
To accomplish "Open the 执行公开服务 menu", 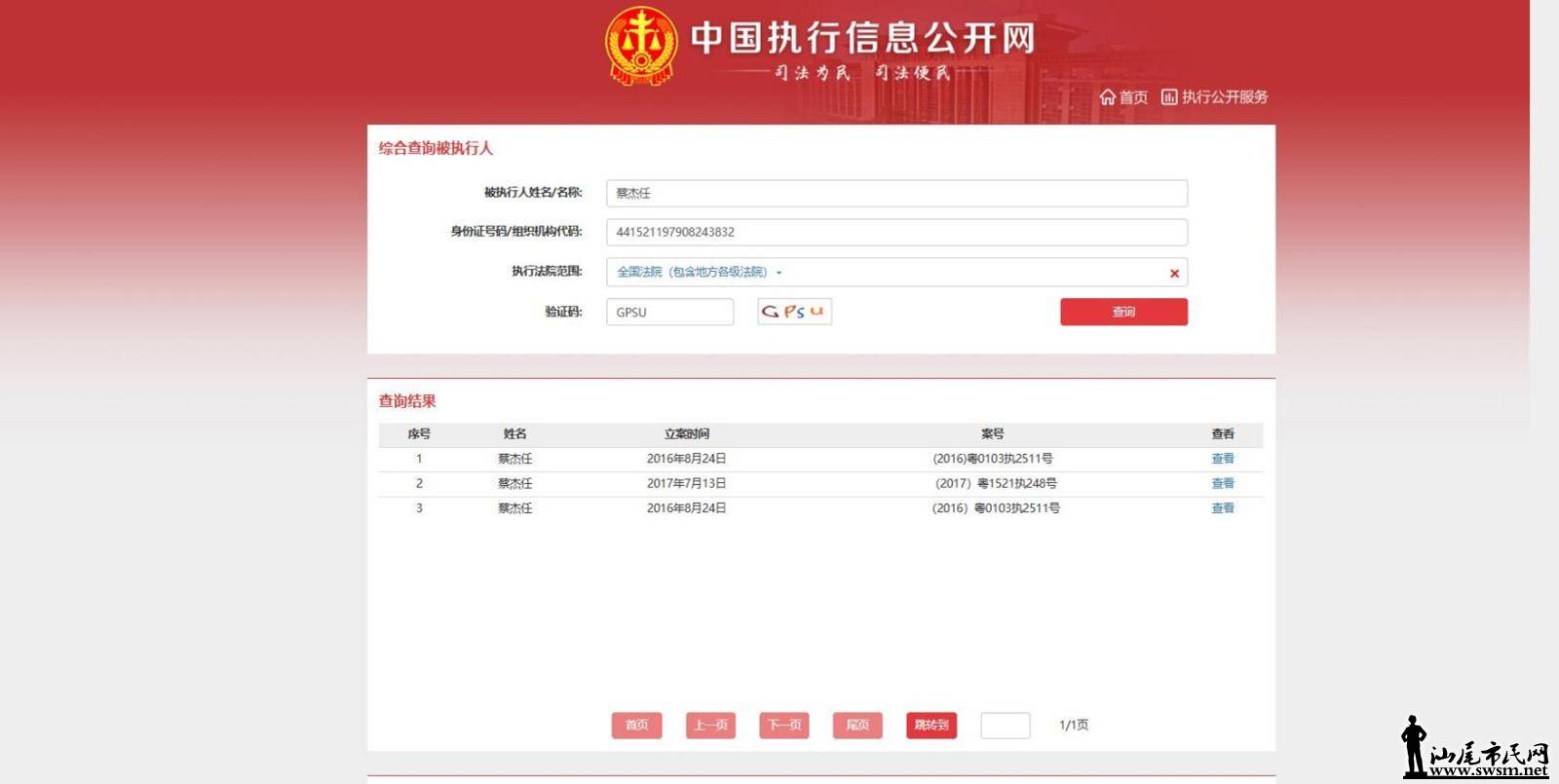I will coord(1225,97).
